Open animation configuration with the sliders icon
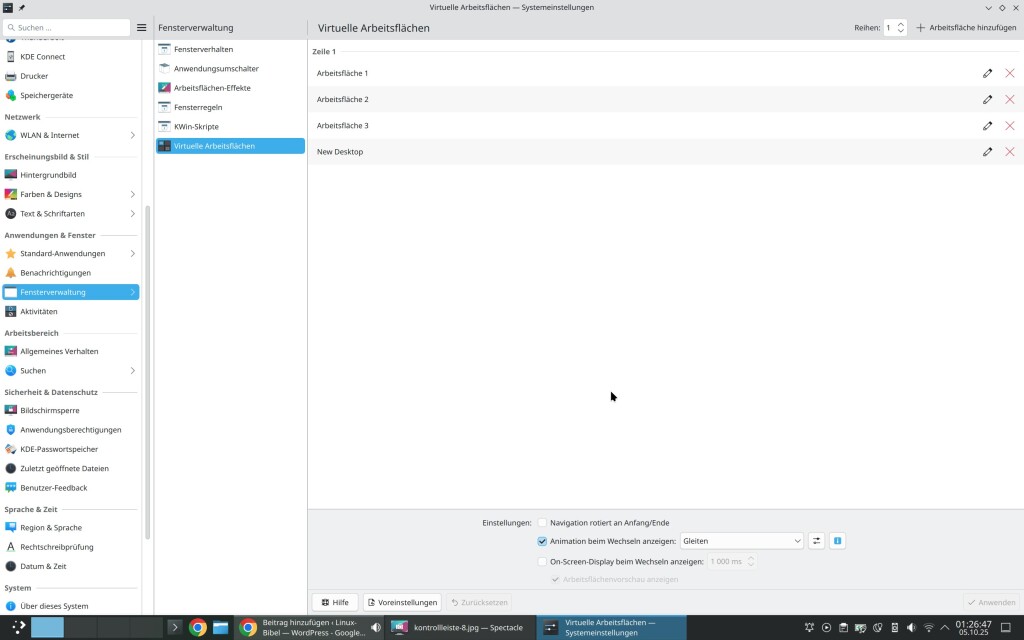The height and width of the screenshot is (640, 1024). (817, 541)
